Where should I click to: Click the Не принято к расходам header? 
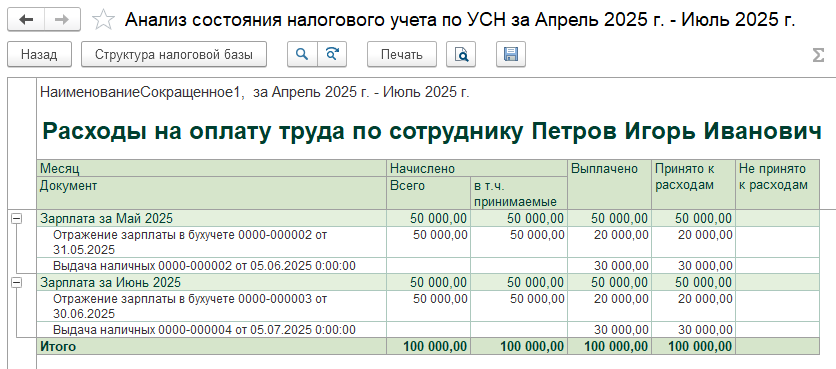pos(777,184)
